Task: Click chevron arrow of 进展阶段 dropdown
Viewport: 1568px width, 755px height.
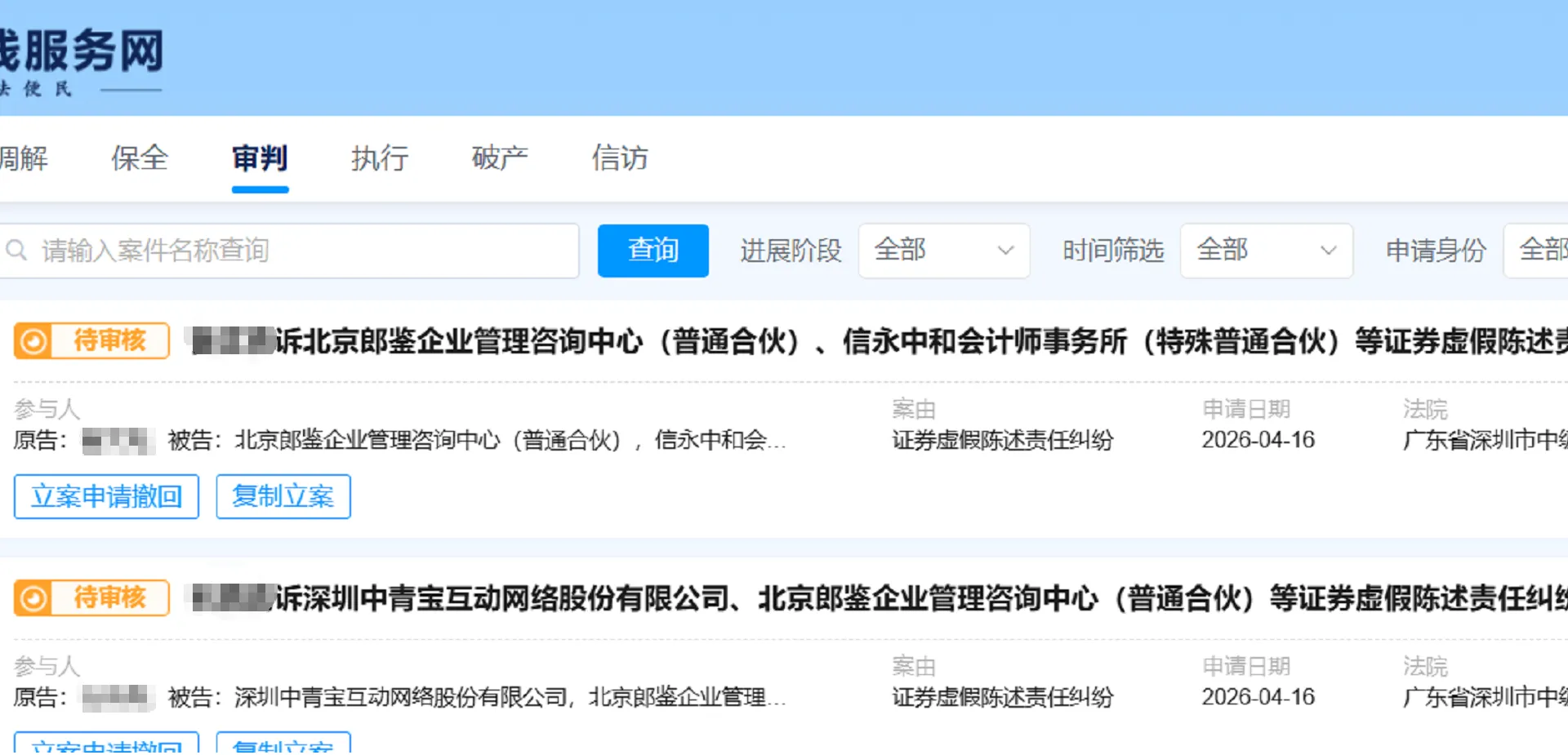Action: point(1005,251)
